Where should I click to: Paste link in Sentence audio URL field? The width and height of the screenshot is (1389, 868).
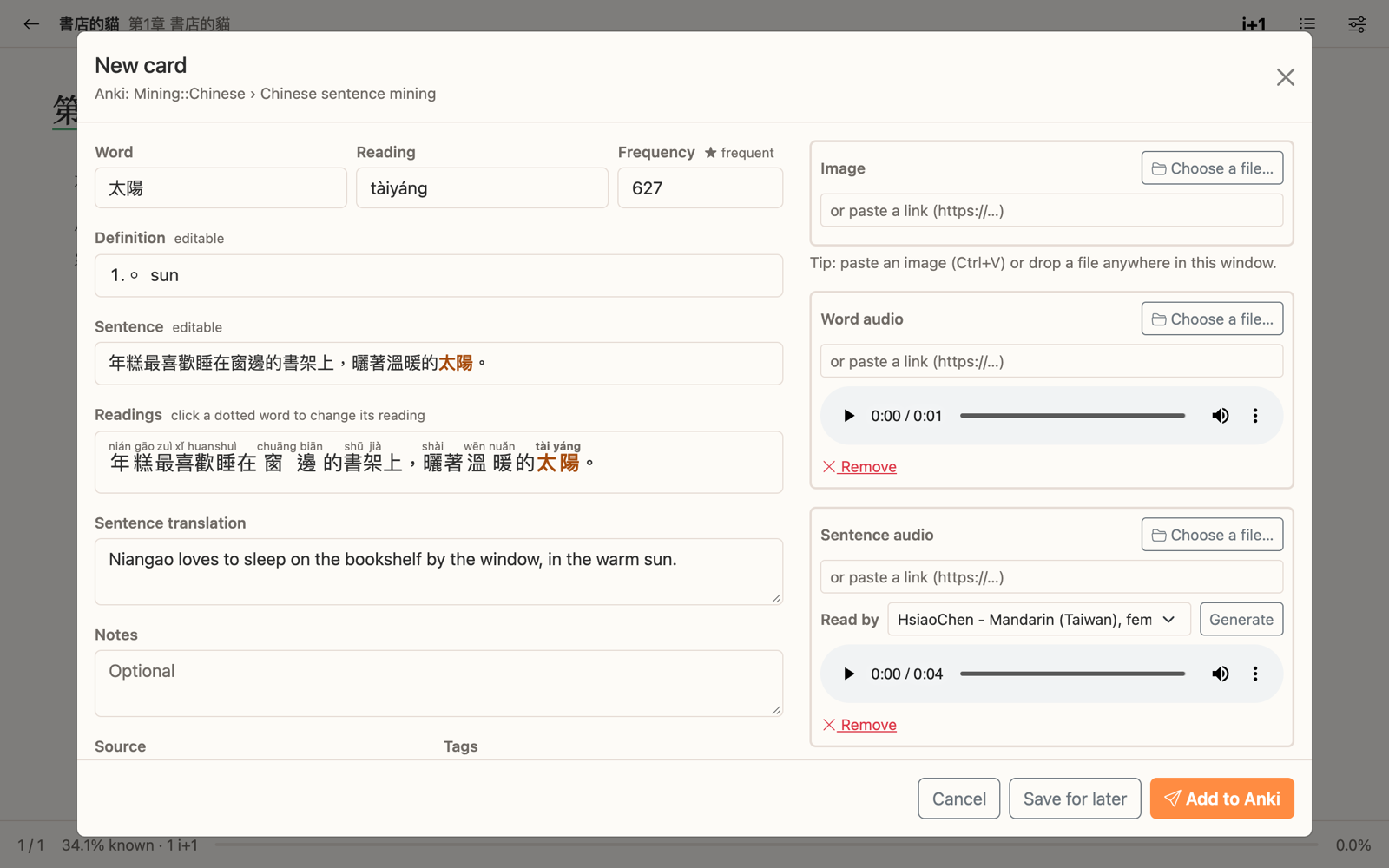point(1051,577)
